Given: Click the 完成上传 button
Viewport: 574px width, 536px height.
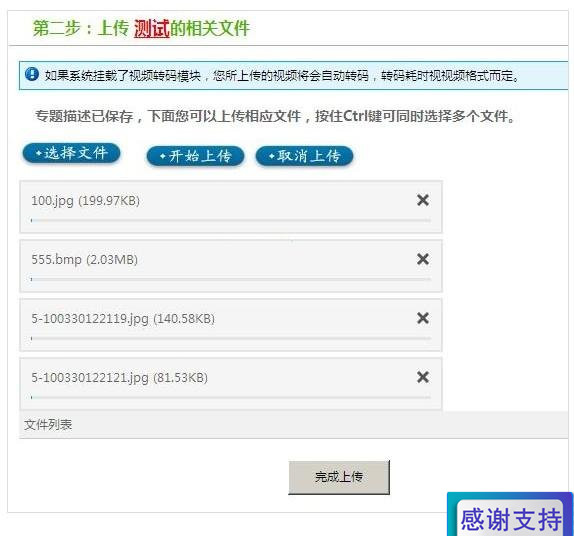Looking at the screenshot, I should 339,477.
